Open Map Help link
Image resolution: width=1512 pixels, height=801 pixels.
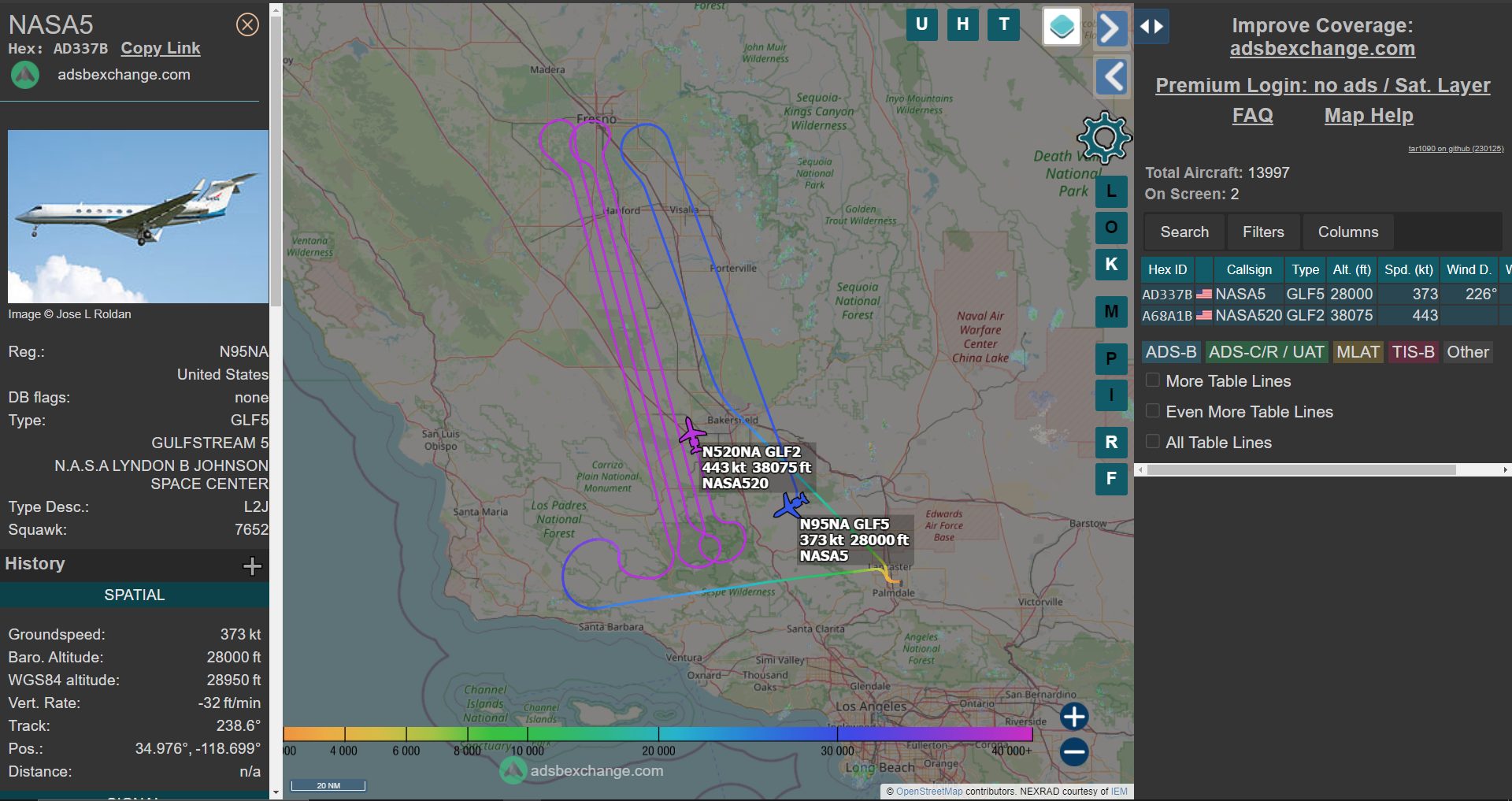[x=1369, y=116]
